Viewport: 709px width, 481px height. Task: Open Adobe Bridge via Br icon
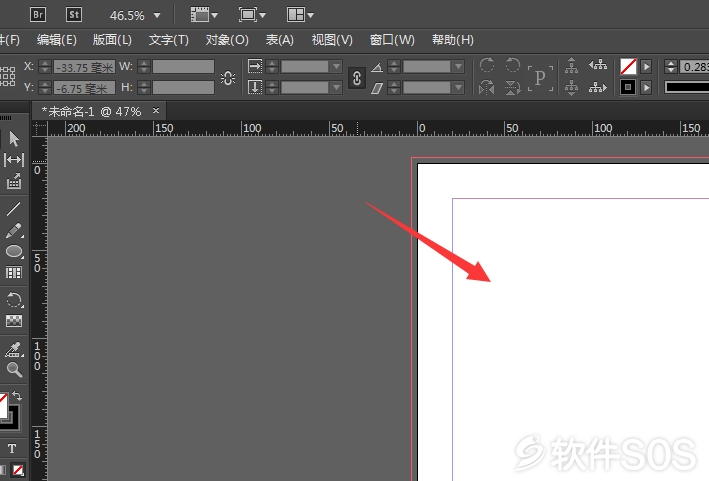(x=38, y=15)
